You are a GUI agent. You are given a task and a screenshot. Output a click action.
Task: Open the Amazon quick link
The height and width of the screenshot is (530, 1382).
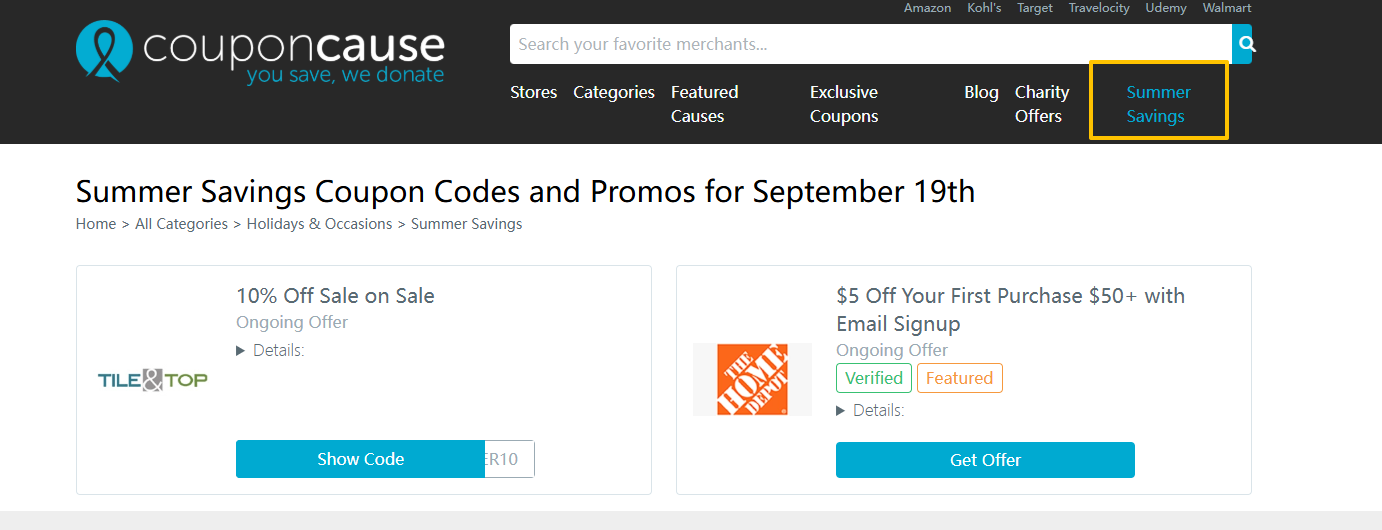(x=927, y=8)
